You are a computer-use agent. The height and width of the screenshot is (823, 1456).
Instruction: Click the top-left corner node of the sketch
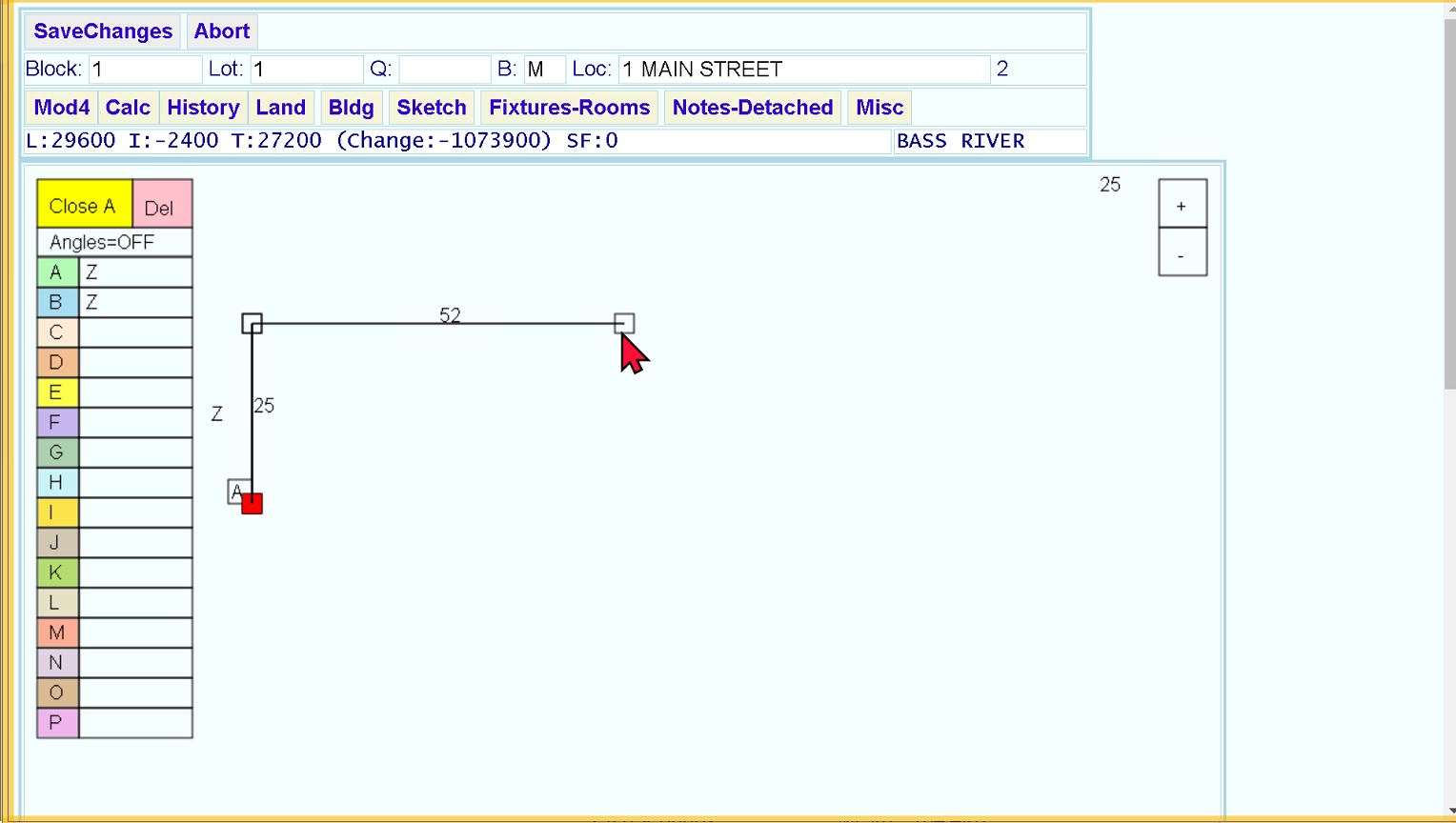click(252, 324)
